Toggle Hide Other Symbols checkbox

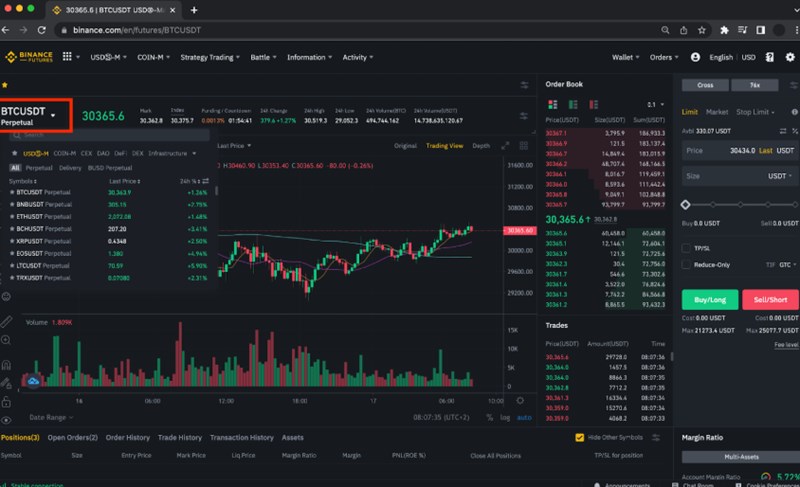click(x=580, y=437)
